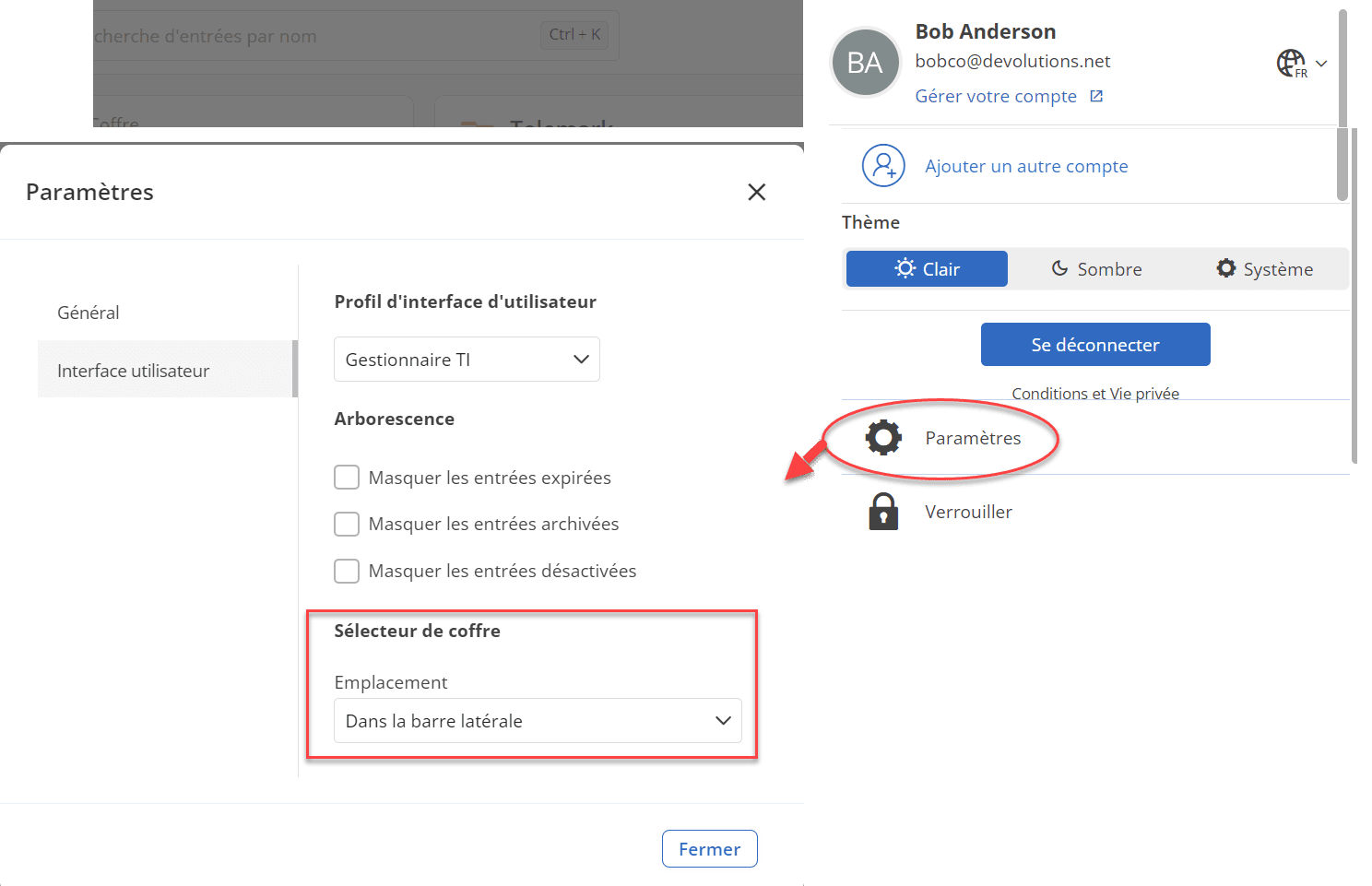Select the Interface utilisateur tab
1372x886 pixels.
(x=134, y=371)
